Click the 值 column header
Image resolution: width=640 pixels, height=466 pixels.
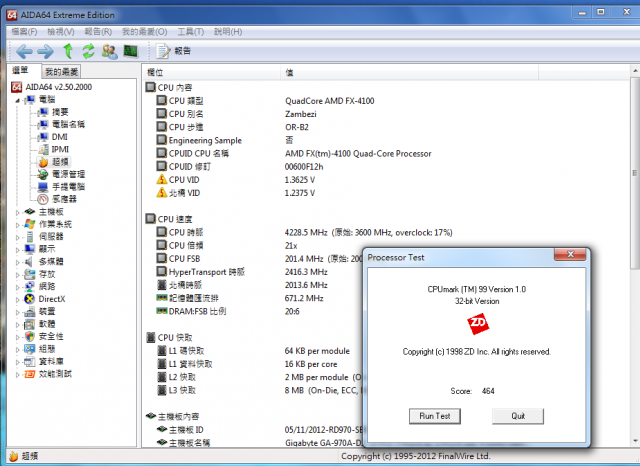click(409, 73)
